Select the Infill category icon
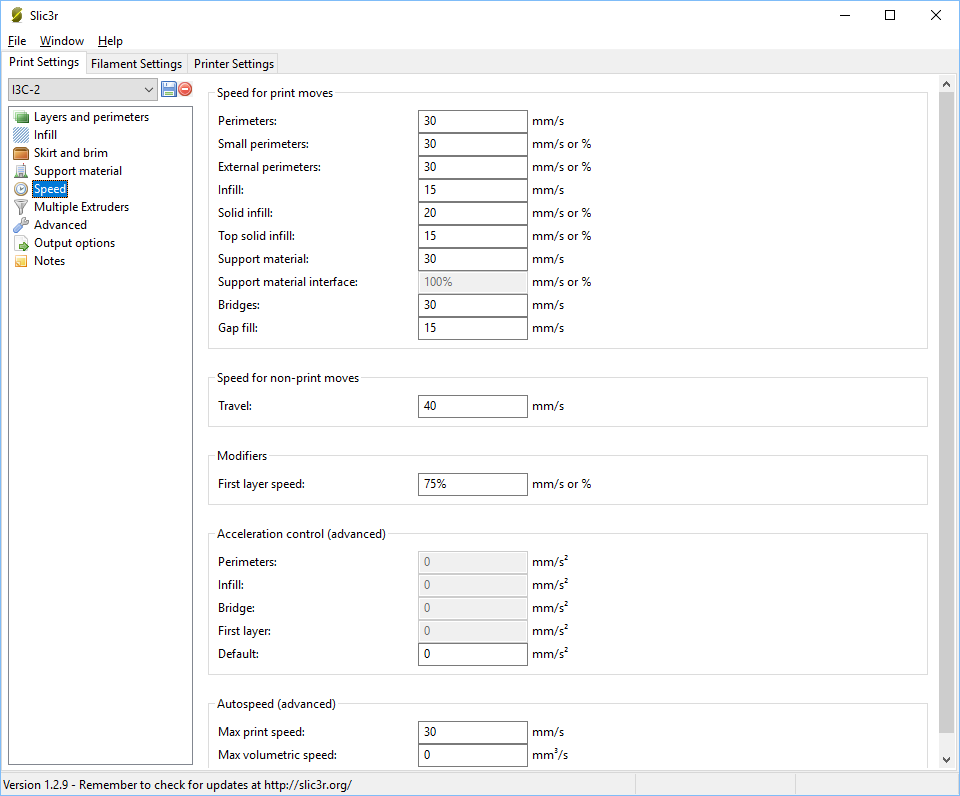960x796 pixels. (21, 135)
